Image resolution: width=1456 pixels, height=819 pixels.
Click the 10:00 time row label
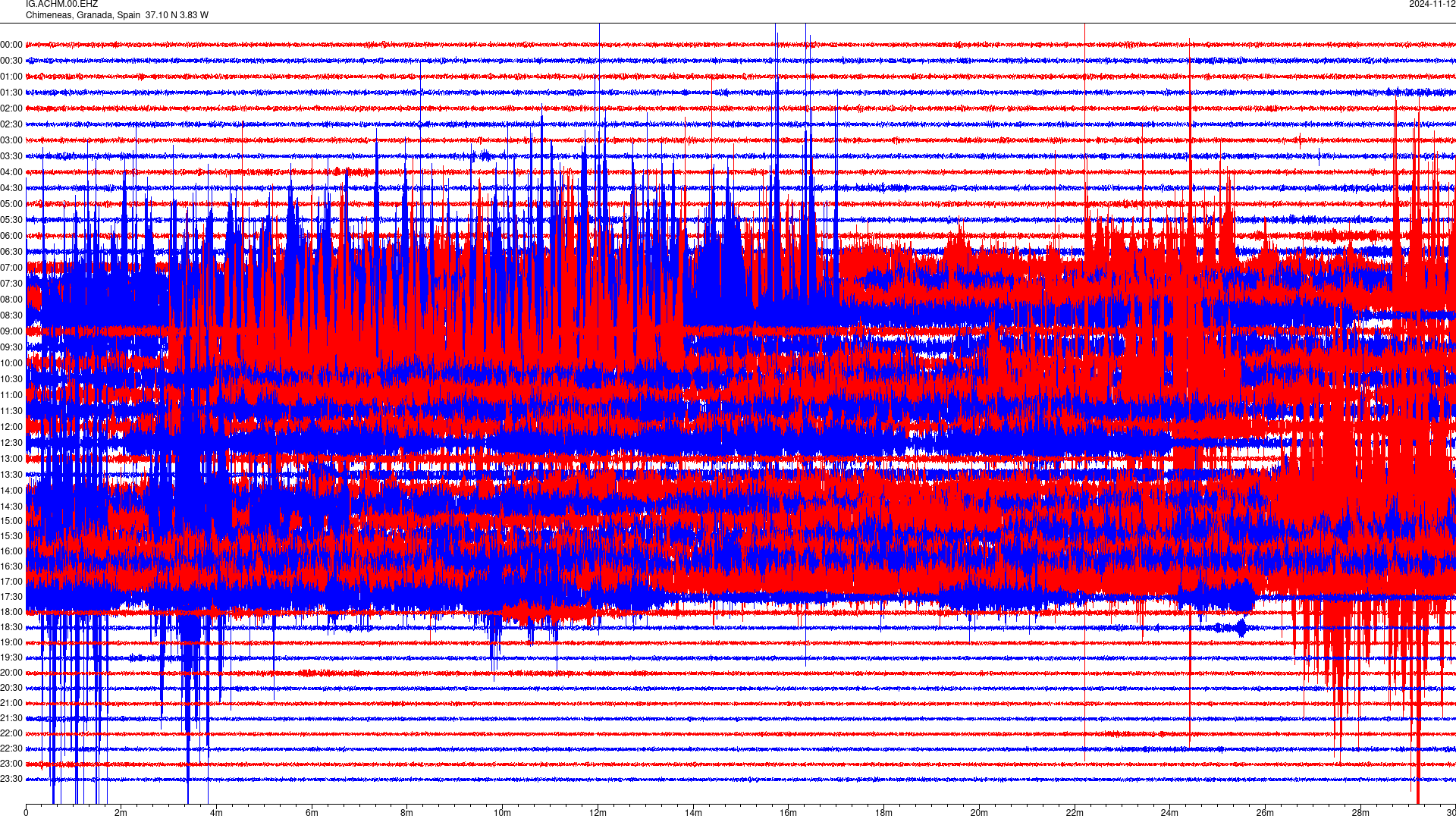(11, 363)
